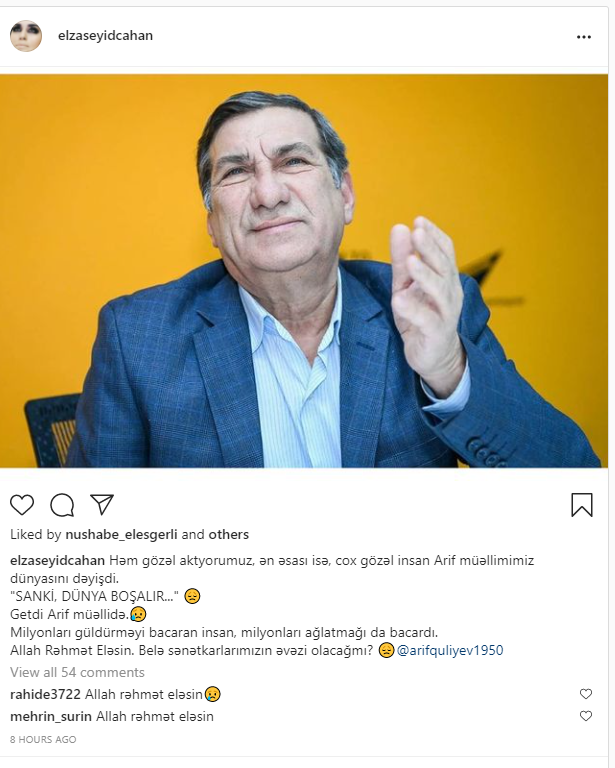The width and height of the screenshot is (615, 768).
Task: Like mehrin_surin's comment
Action: (x=586, y=716)
